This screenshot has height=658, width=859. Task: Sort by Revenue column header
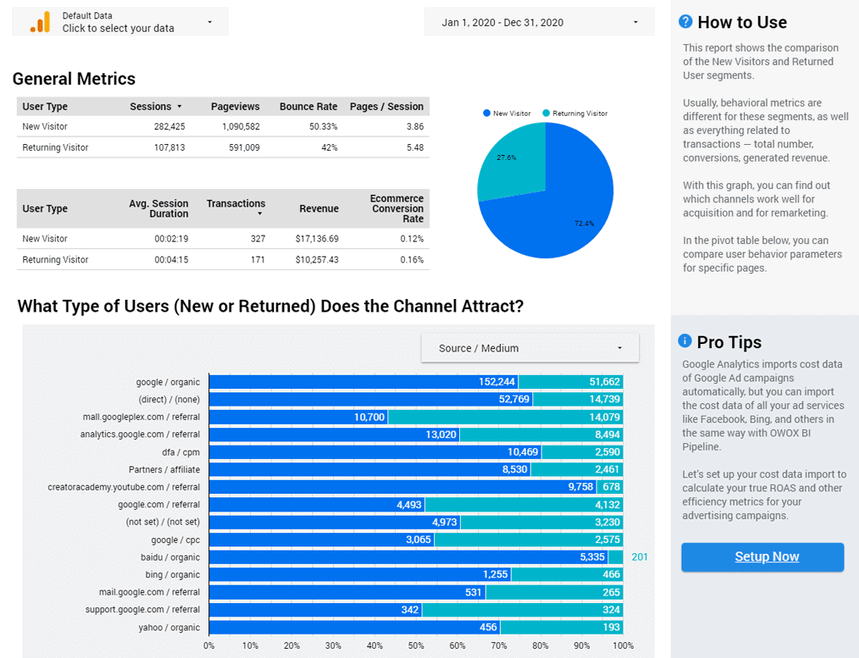pos(319,208)
